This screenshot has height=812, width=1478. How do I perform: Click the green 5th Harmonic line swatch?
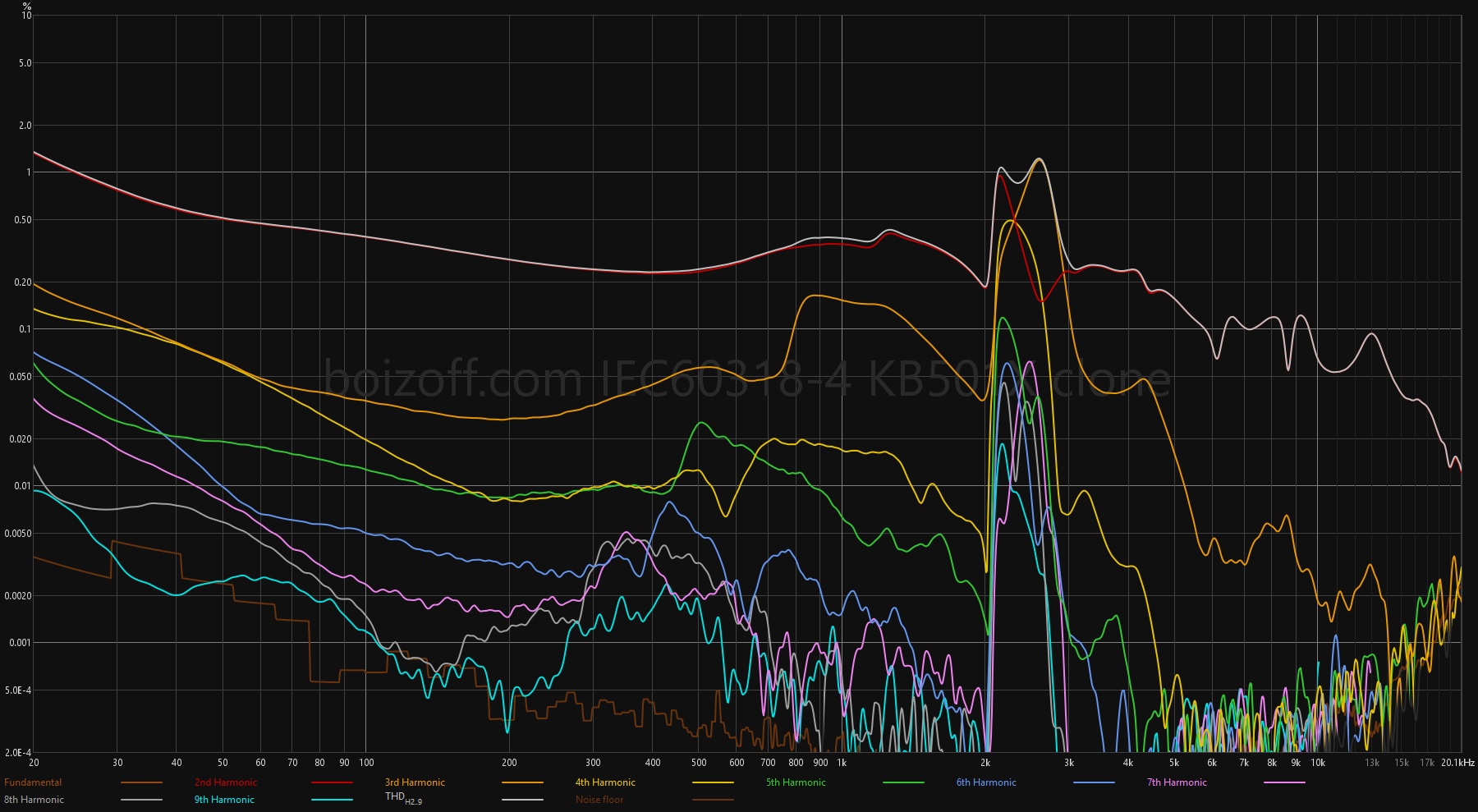pyautogui.click(x=903, y=783)
